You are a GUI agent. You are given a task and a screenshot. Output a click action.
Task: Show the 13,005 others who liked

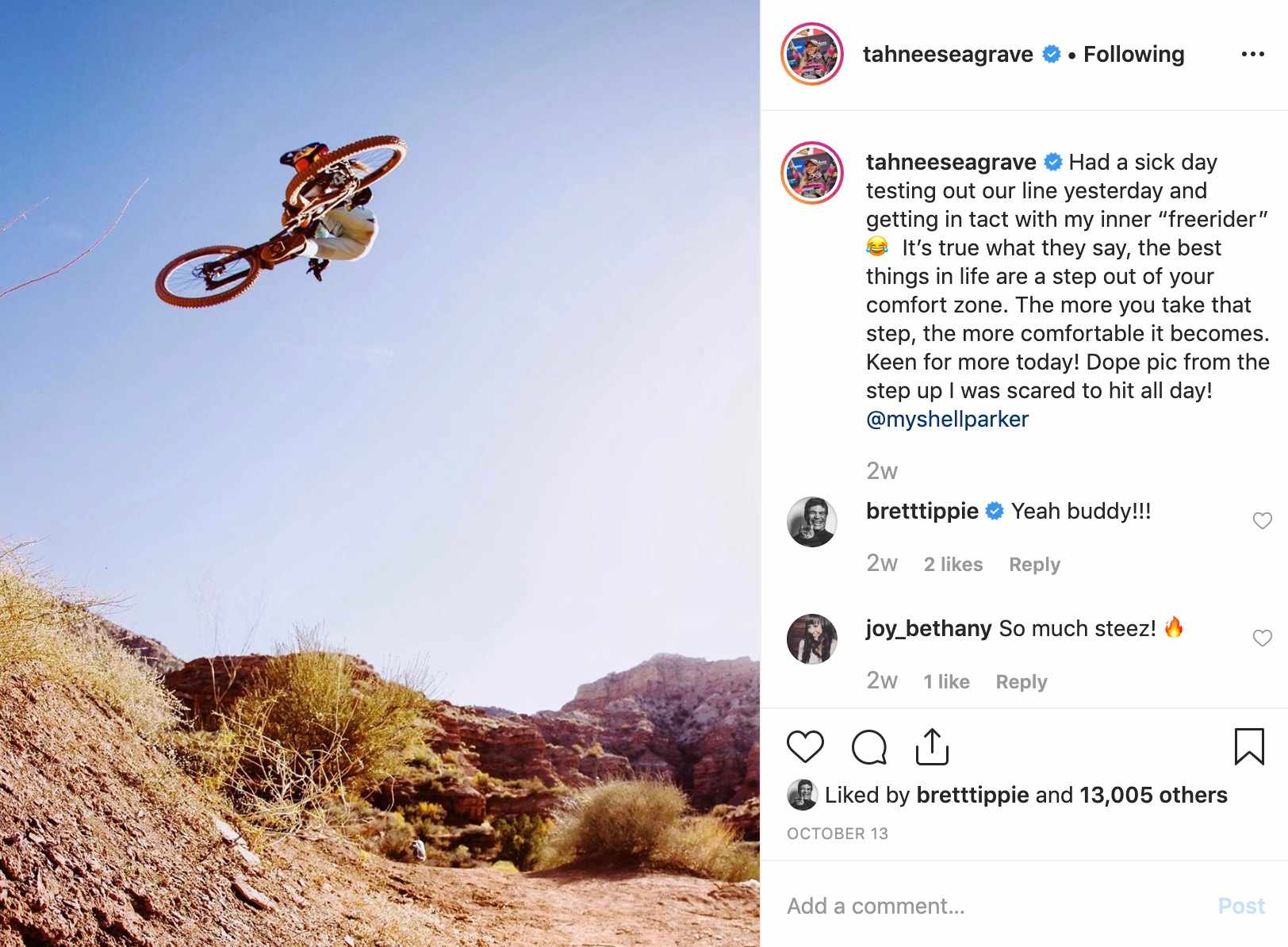pyautogui.click(x=1153, y=795)
